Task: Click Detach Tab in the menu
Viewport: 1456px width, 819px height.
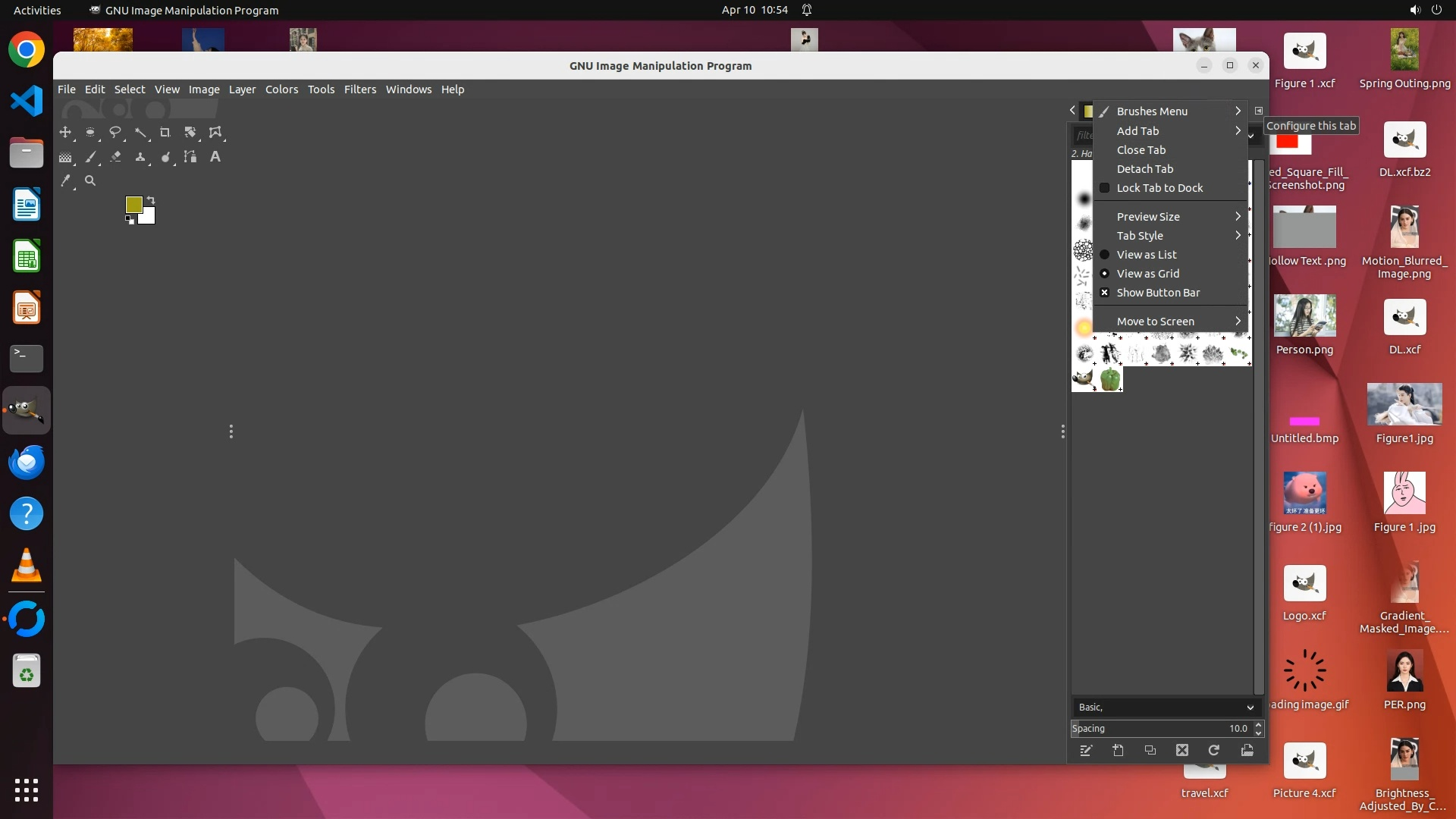Action: point(1144,169)
